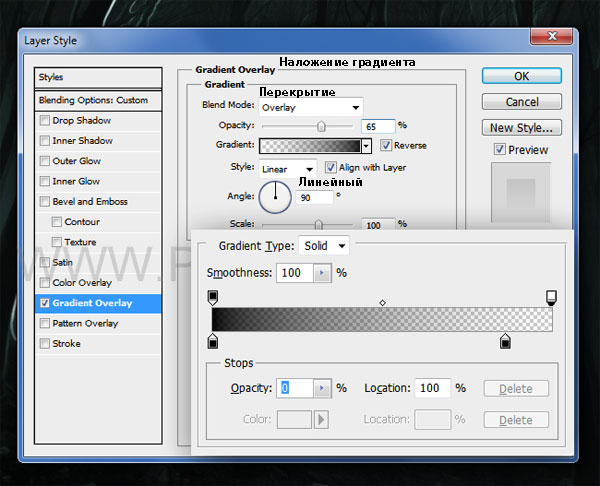Click the OK button
The width and height of the screenshot is (600, 486).
point(522,76)
